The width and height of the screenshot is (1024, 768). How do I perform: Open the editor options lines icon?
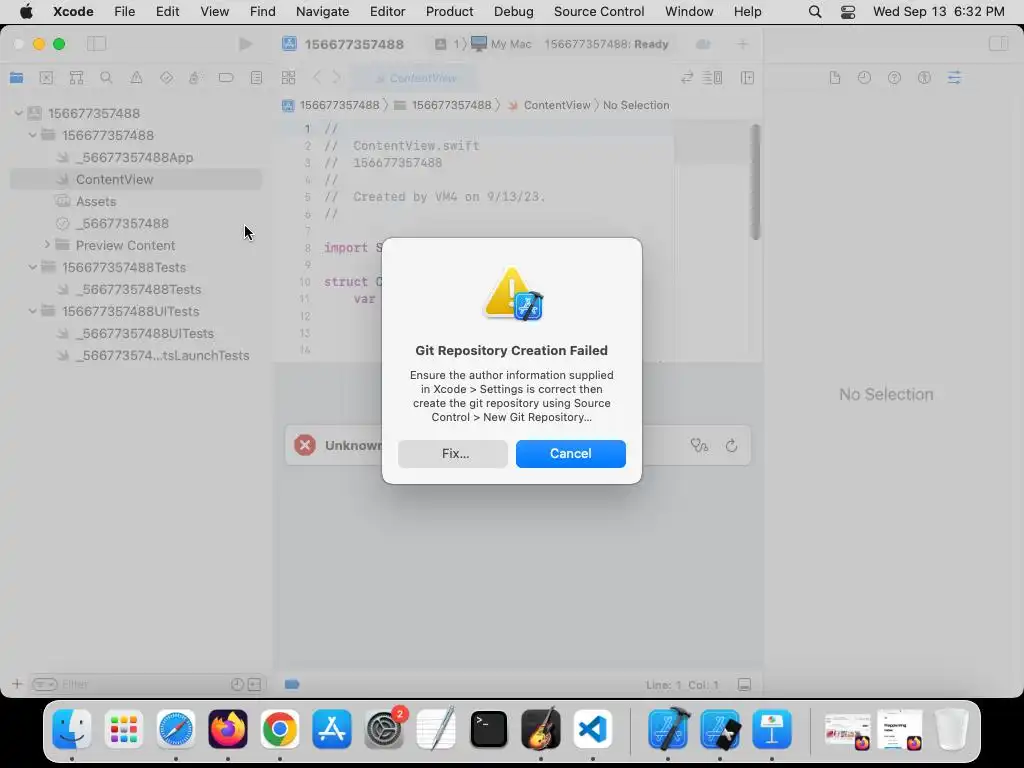click(712, 78)
